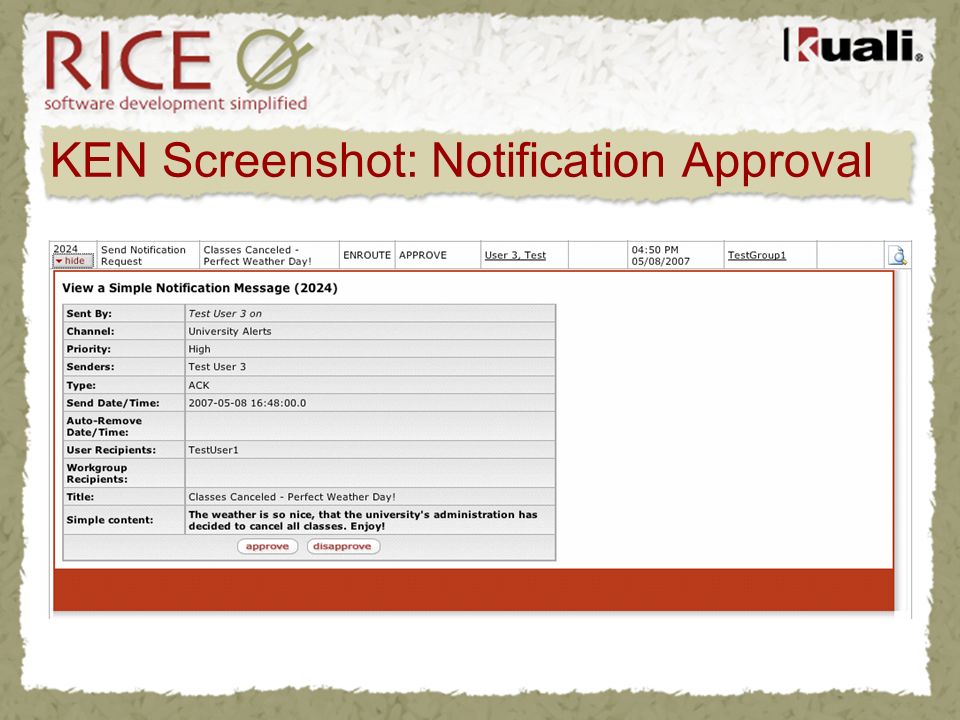This screenshot has height=720, width=960.
Task: Select the ENROUTE status cell
Action: pos(367,255)
